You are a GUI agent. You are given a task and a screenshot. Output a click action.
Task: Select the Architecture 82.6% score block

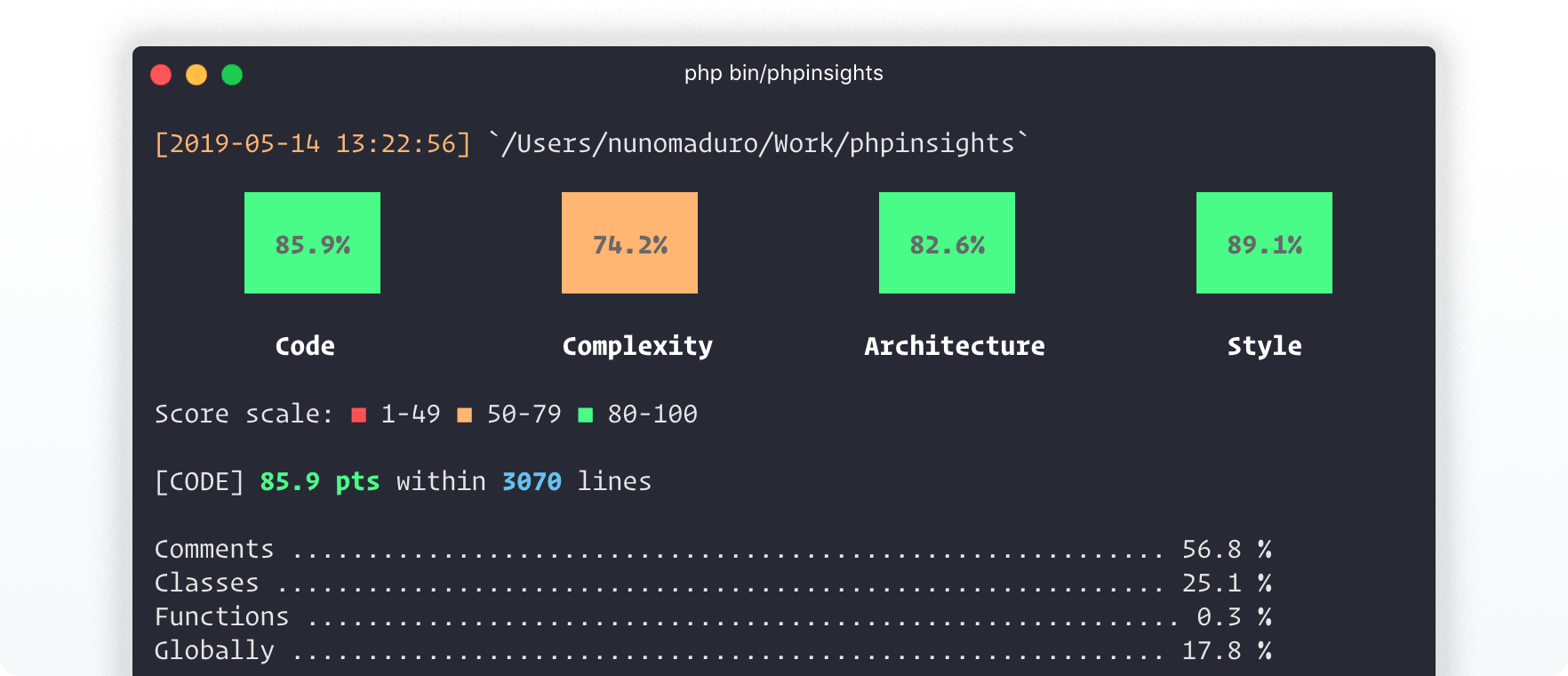947,242
